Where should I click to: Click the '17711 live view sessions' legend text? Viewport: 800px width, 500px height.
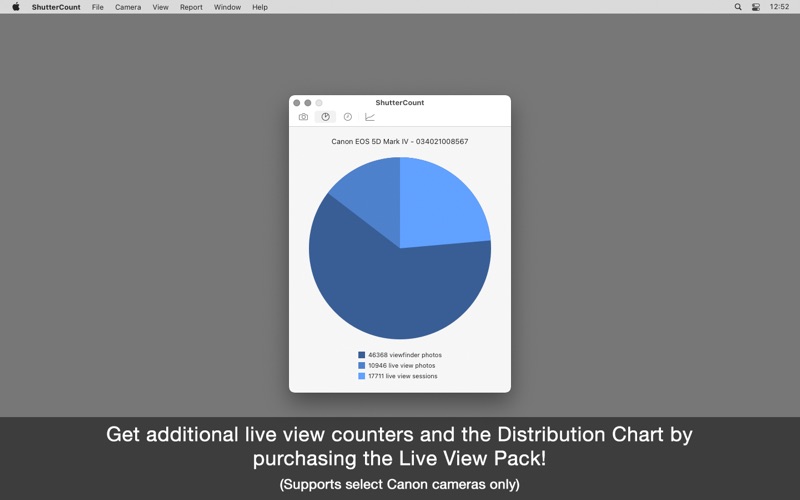[403, 376]
